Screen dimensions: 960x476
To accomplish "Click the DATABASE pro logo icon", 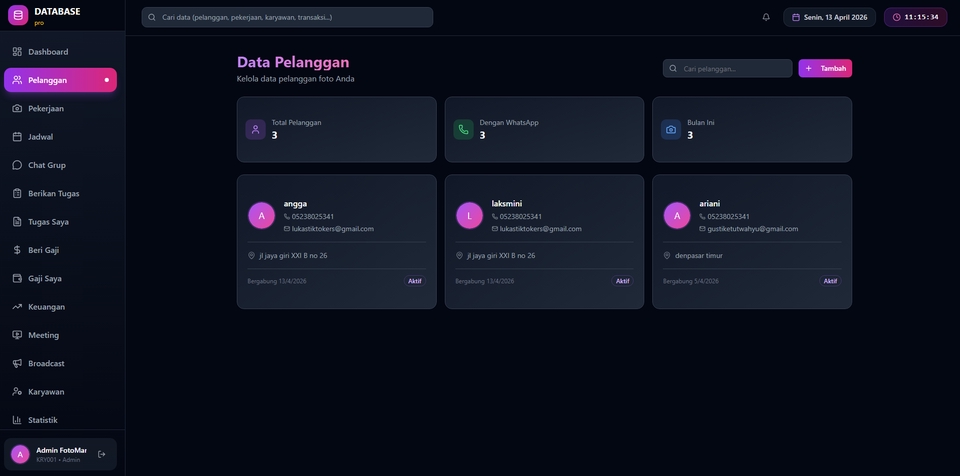I will click(x=18, y=15).
